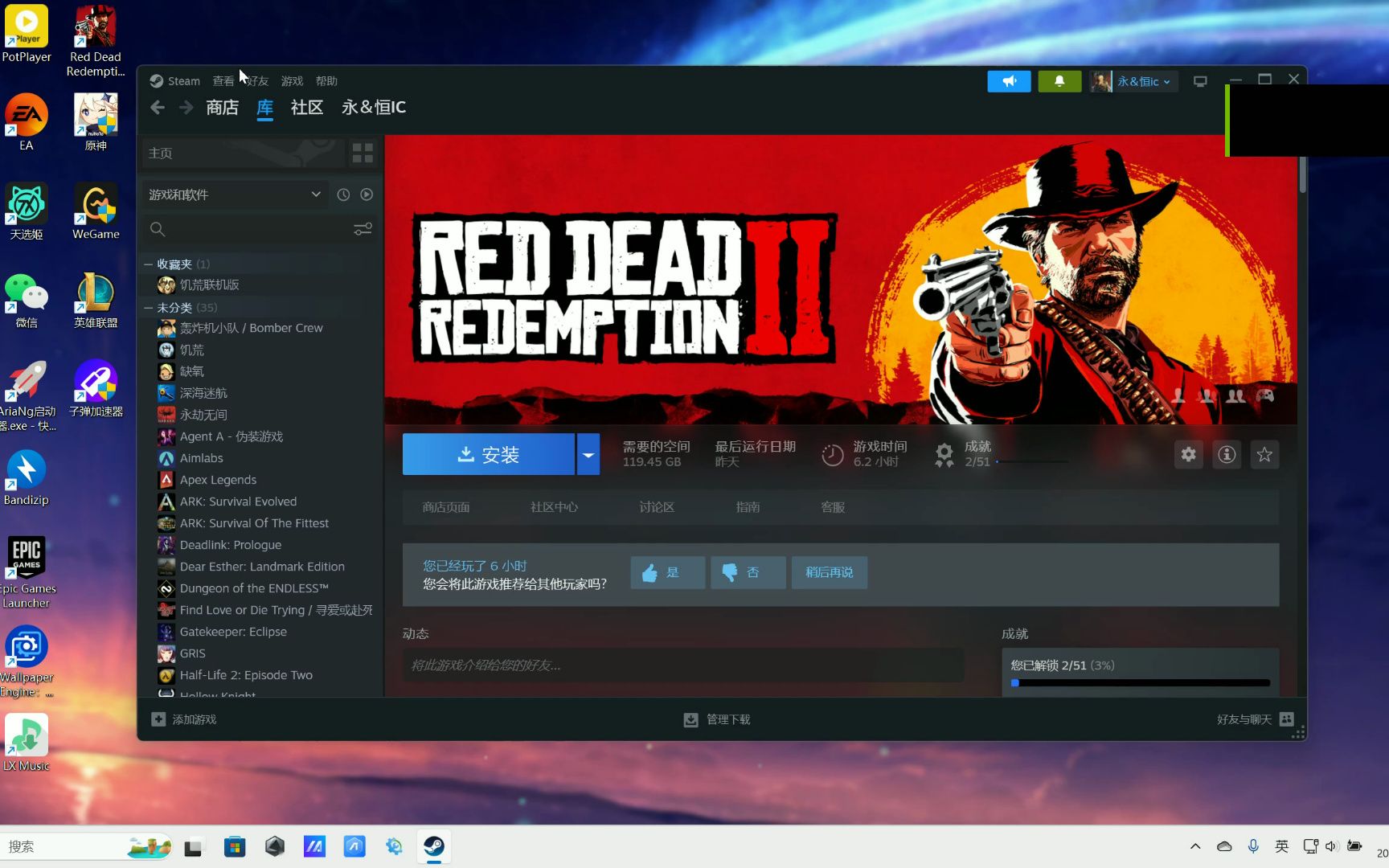Switch to Big Picture mode monitor icon
This screenshot has height=868, width=1389.
click(x=1200, y=81)
